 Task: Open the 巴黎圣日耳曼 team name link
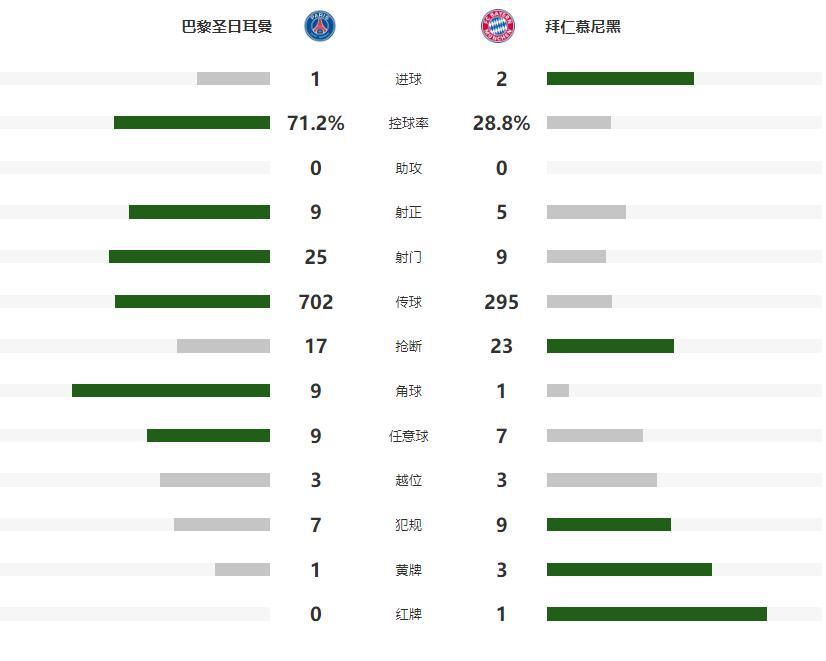[227, 27]
